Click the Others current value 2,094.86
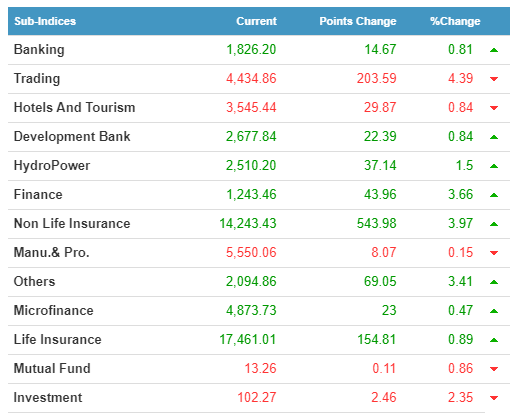 [x=251, y=282]
